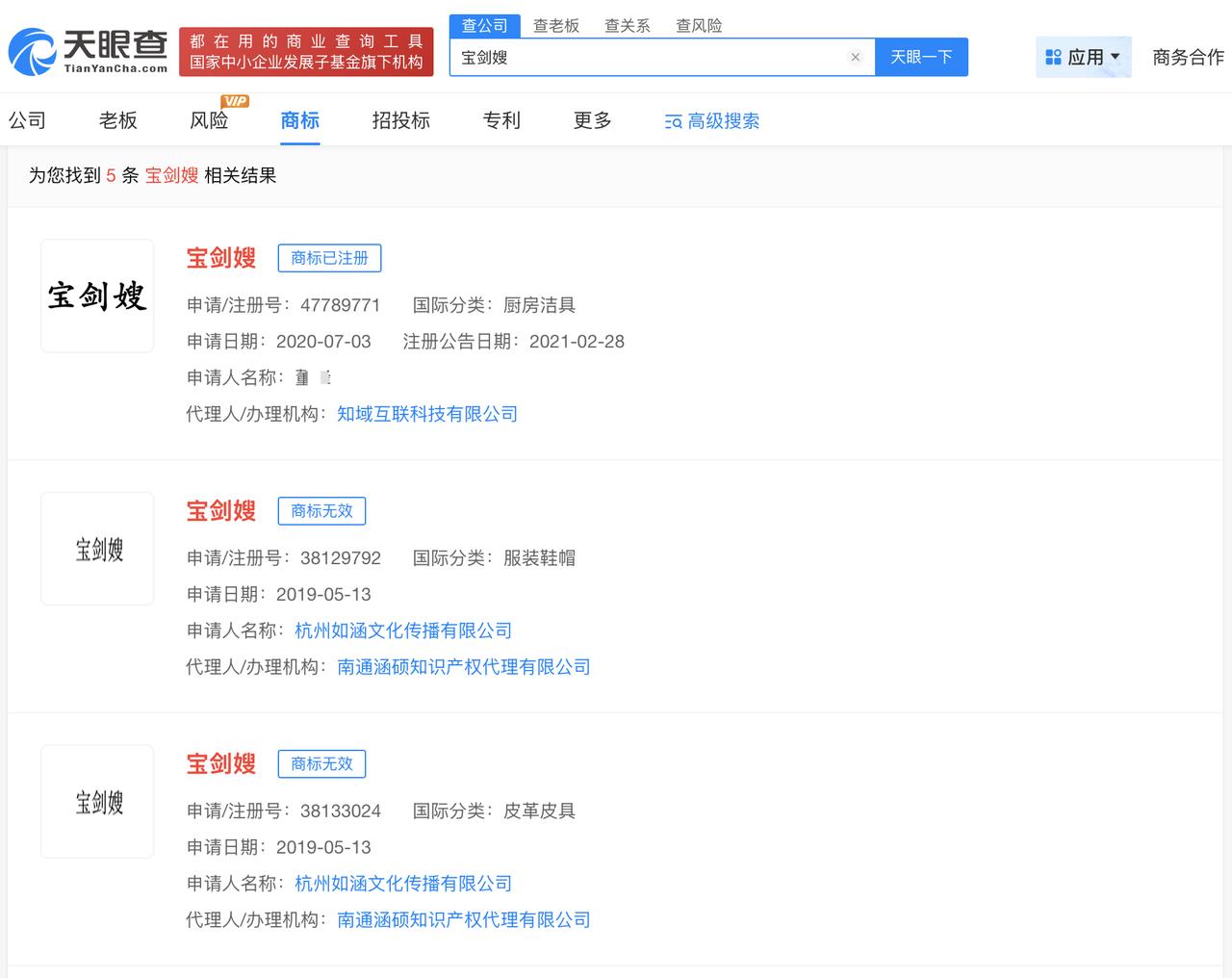Viewport: 1232px width, 978px height.
Task: Select the 商标 category tab
Action: tap(300, 120)
